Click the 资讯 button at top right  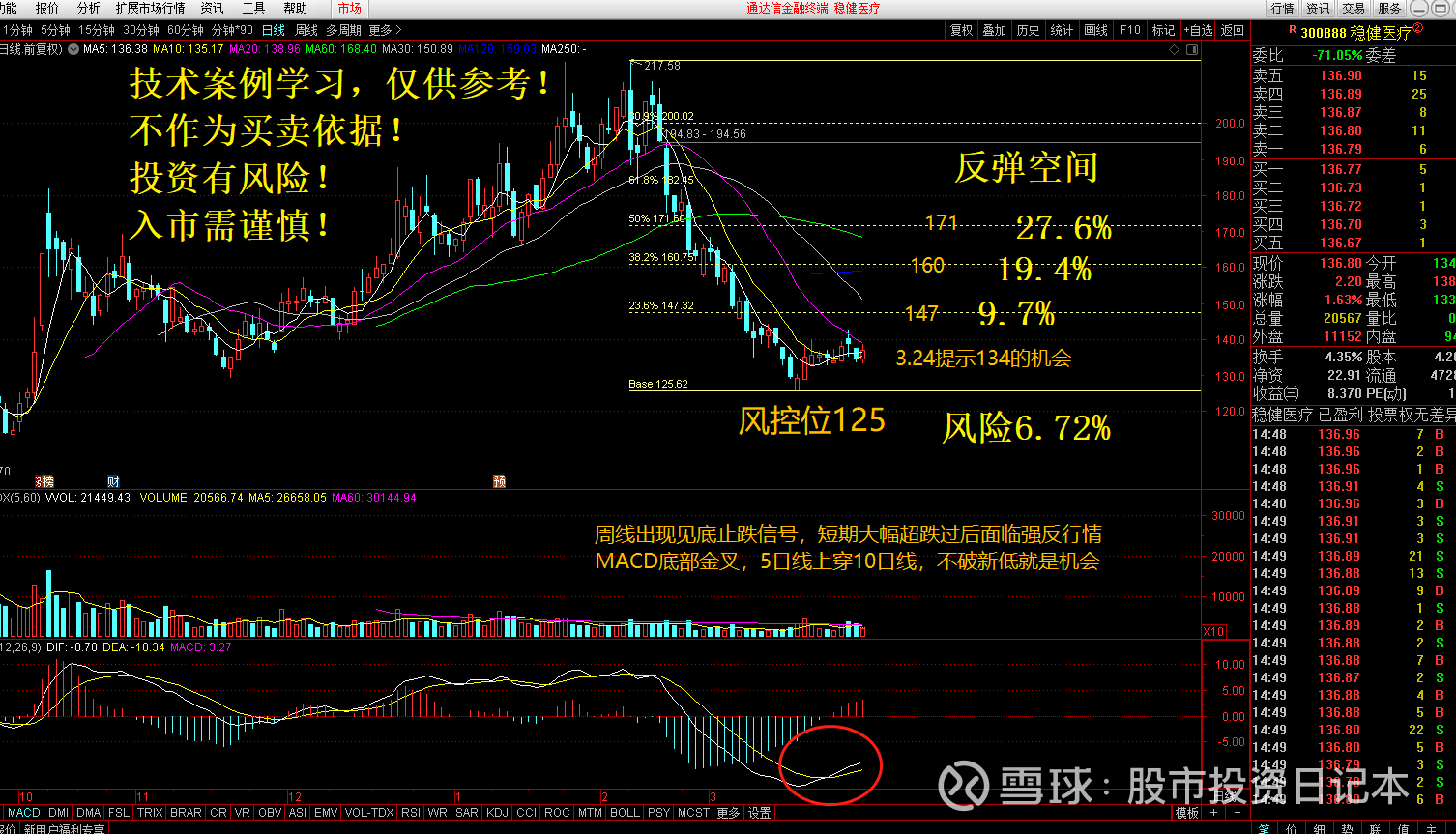pyautogui.click(x=1319, y=8)
